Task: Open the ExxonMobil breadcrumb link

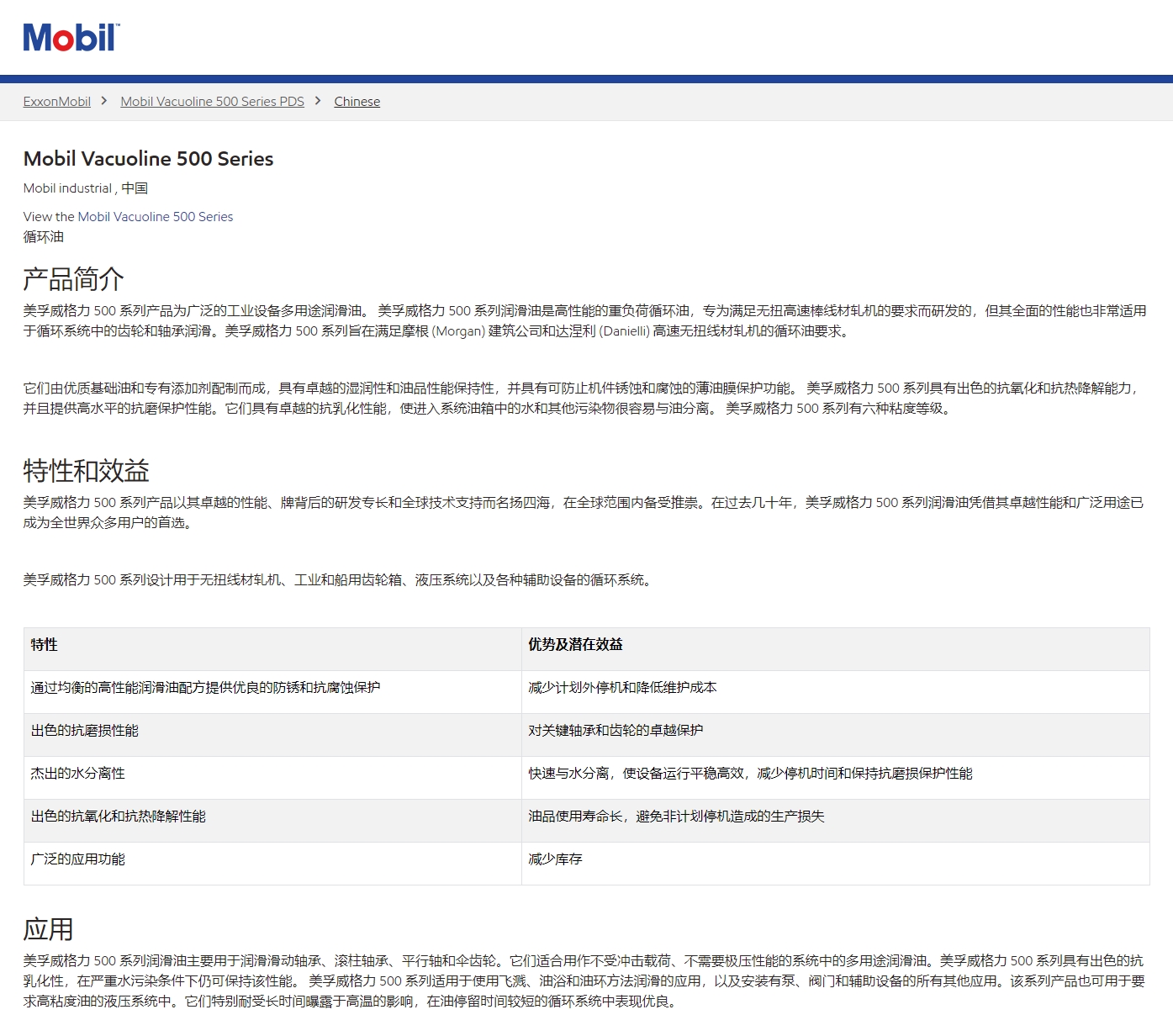Action: point(57,102)
